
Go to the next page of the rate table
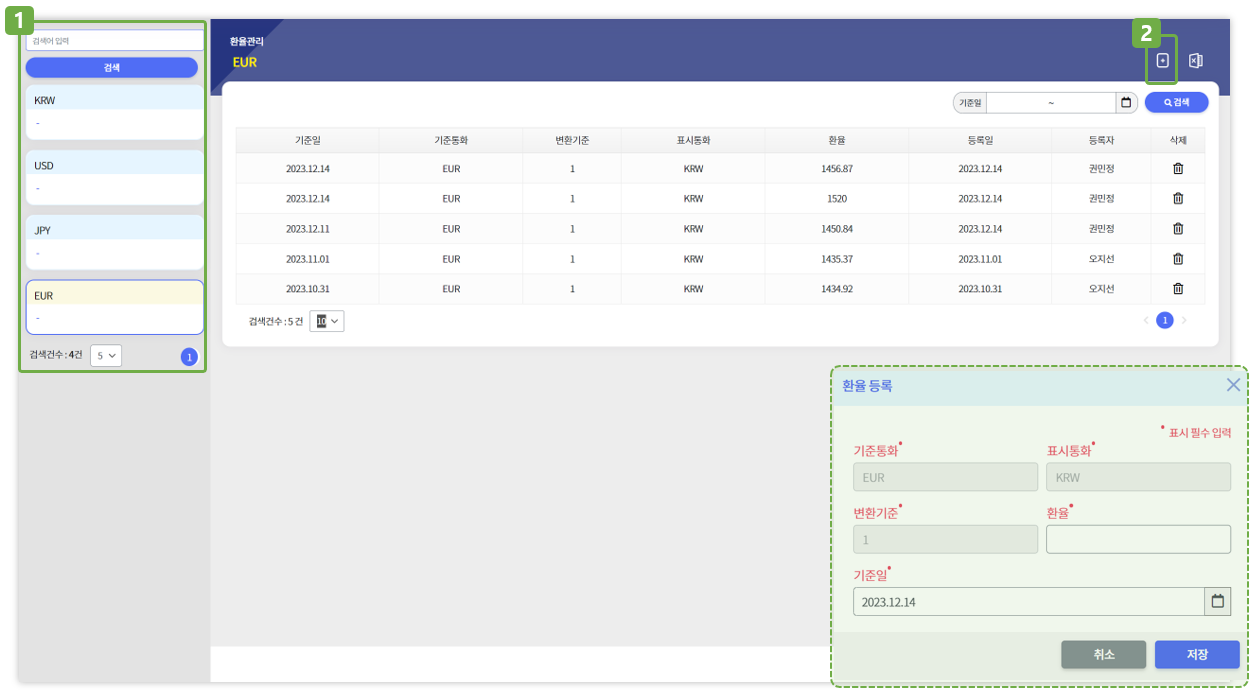click(1184, 321)
